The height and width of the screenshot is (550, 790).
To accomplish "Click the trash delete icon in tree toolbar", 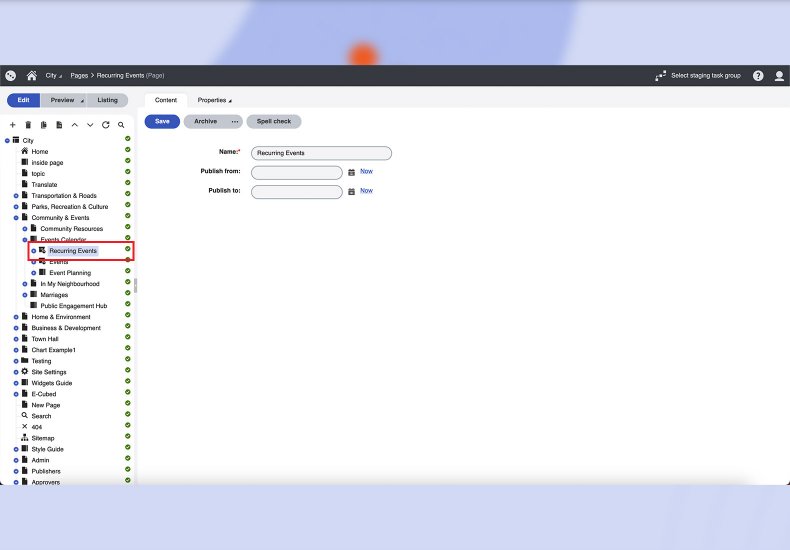I will (x=28, y=125).
